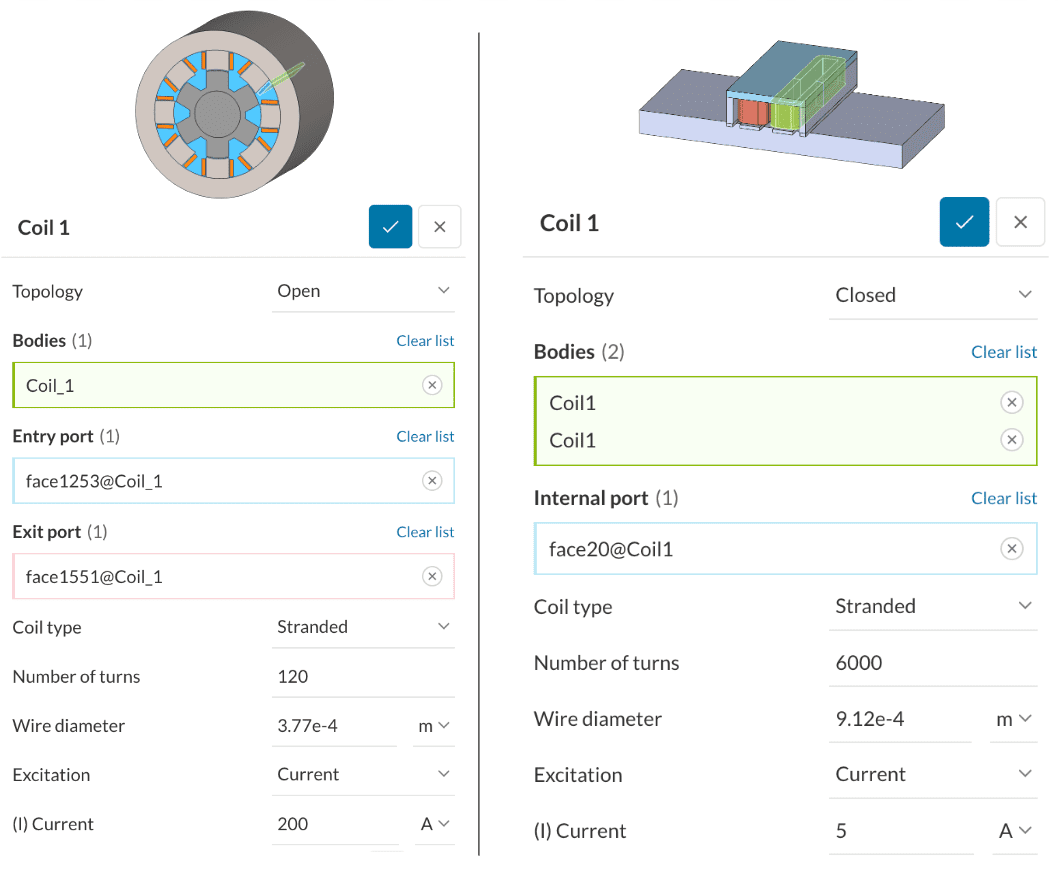Open right Excitation Current dropdown
1058x876 pixels.
tap(932, 774)
